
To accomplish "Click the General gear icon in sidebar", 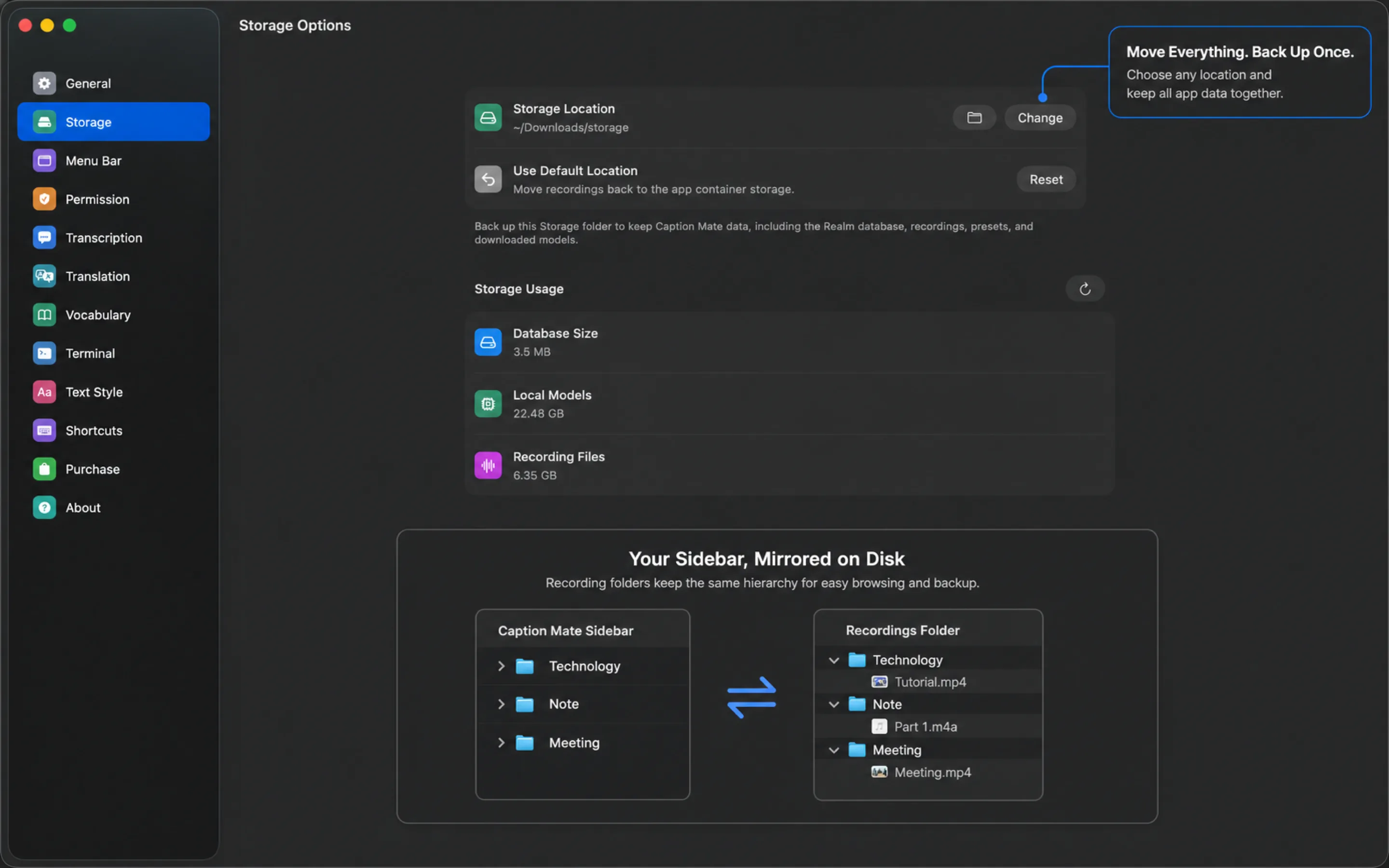I will point(44,83).
